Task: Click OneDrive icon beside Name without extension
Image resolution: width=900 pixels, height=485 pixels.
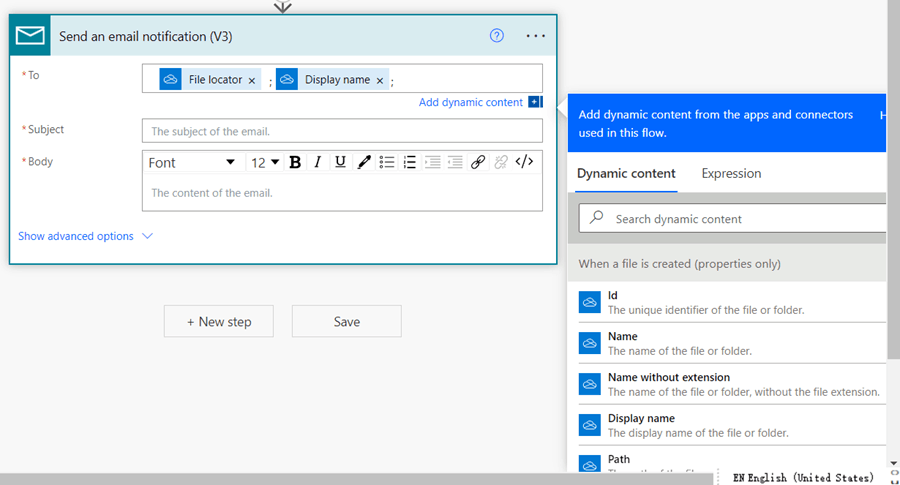Action: [x=589, y=384]
